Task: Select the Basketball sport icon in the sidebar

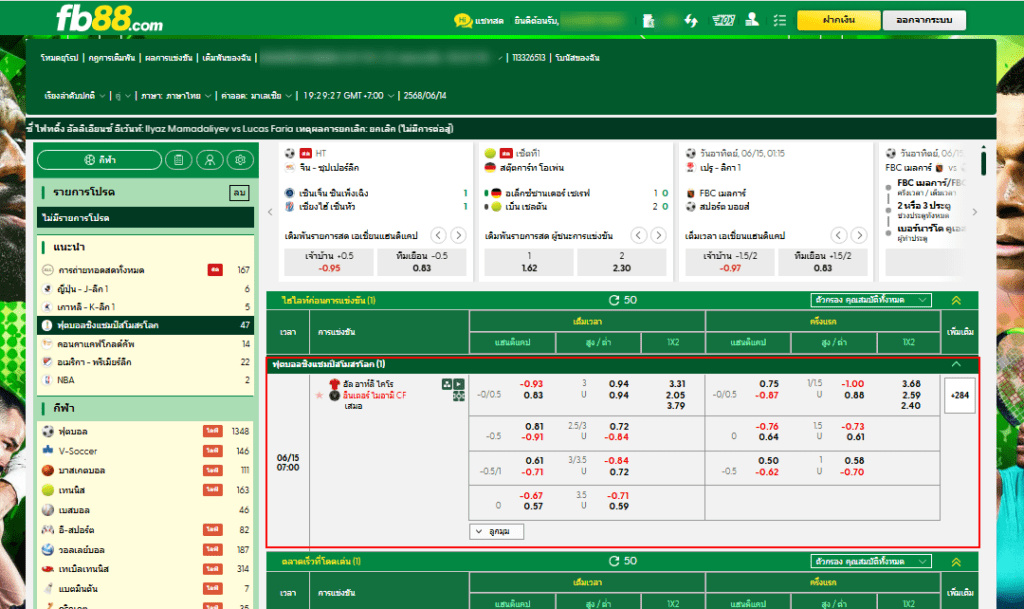Action: click(48, 470)
